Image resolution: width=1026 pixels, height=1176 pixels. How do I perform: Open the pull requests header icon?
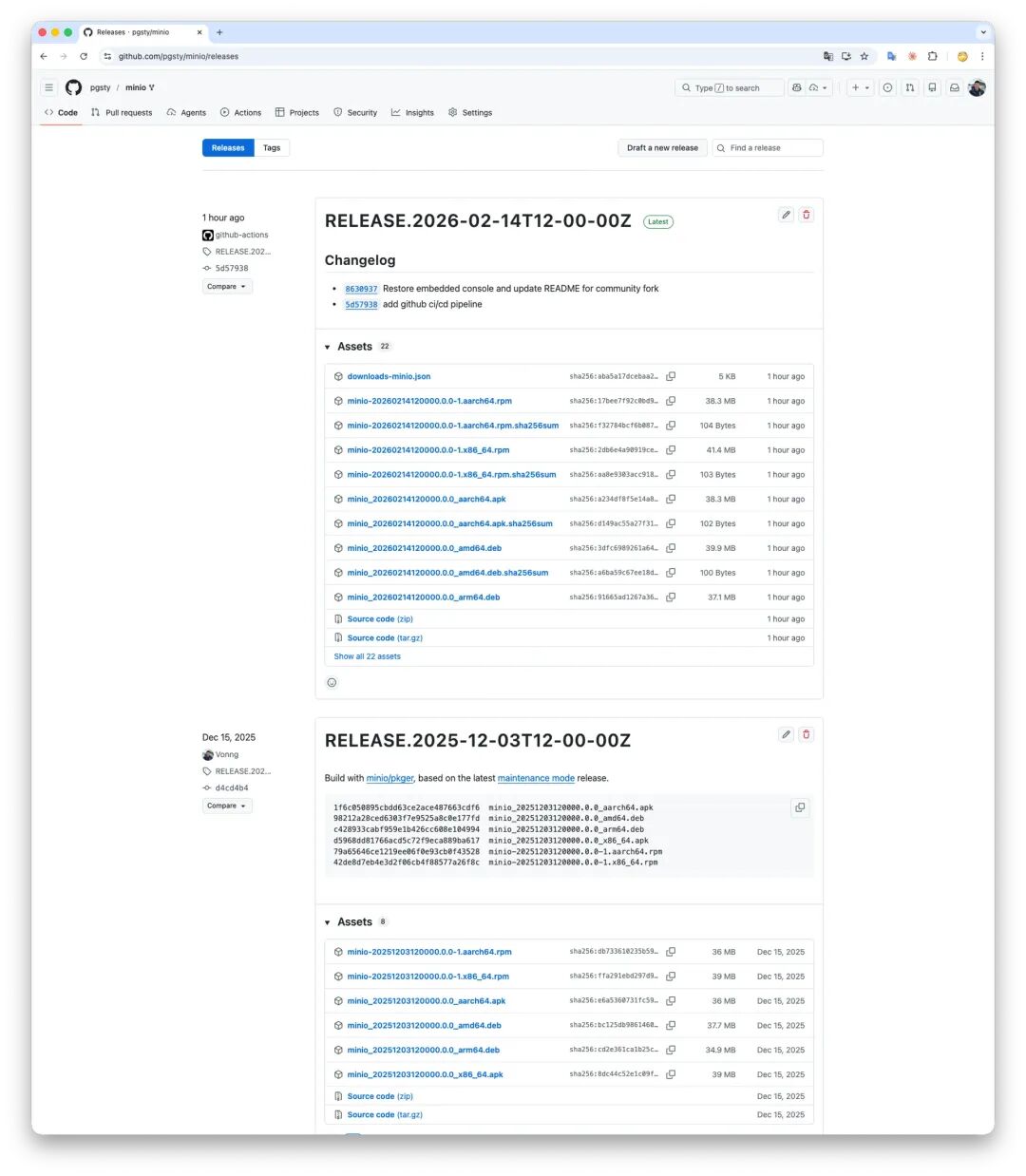(910, 87)
